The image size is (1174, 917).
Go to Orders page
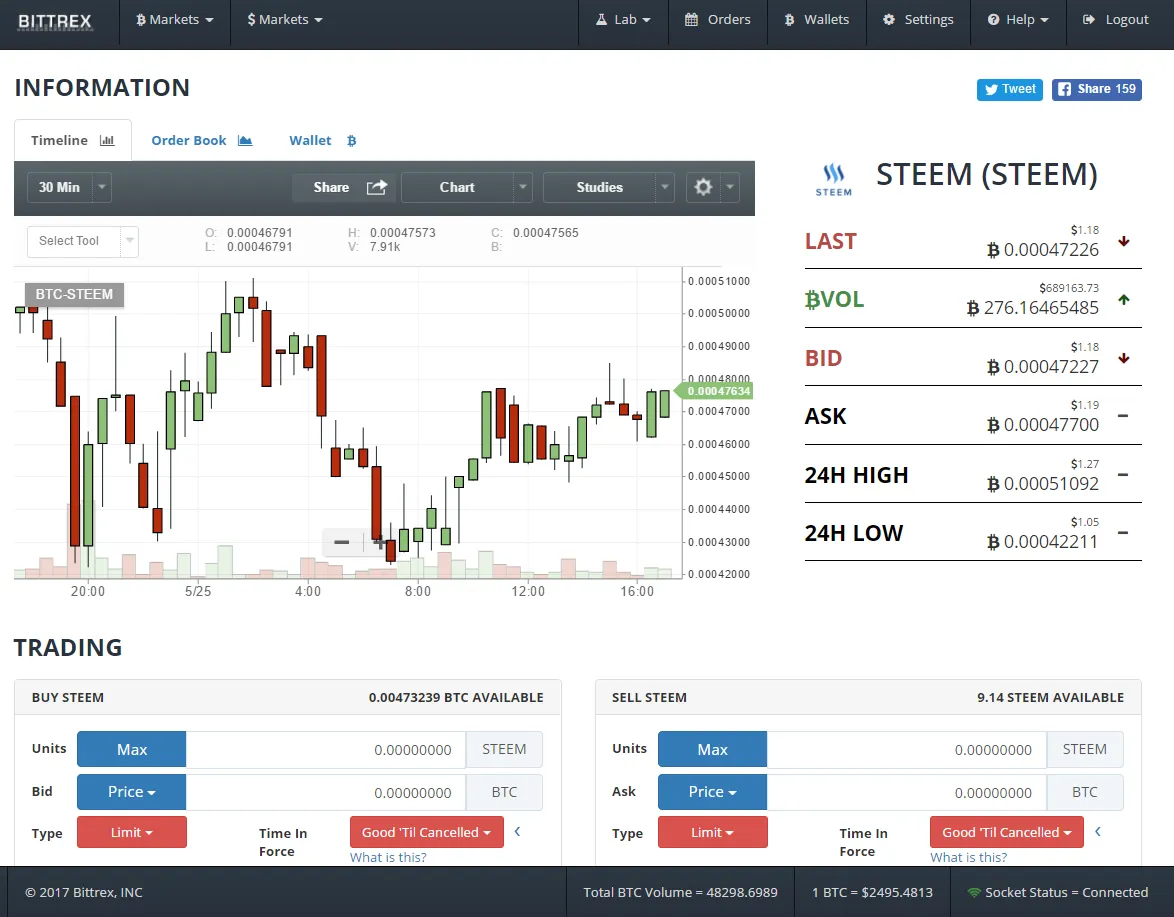tap(717, 20)
